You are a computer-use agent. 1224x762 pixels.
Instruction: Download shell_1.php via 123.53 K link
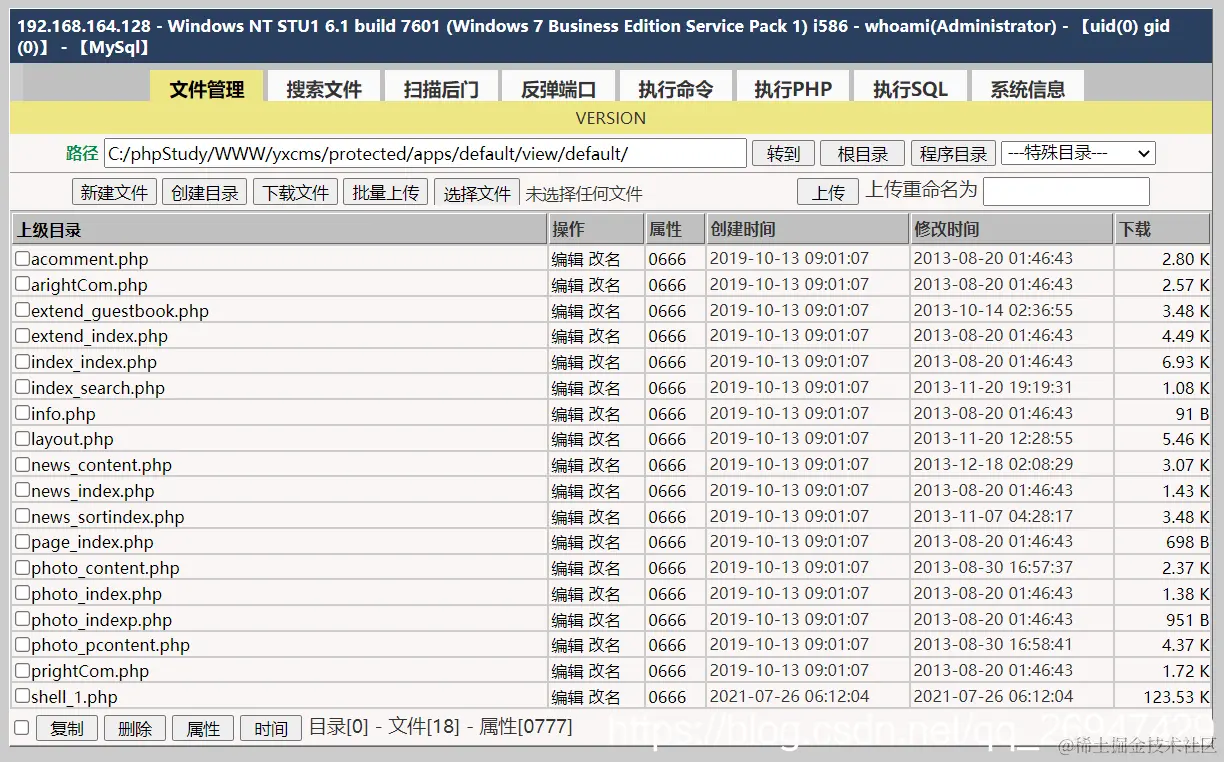[1177, 697]
